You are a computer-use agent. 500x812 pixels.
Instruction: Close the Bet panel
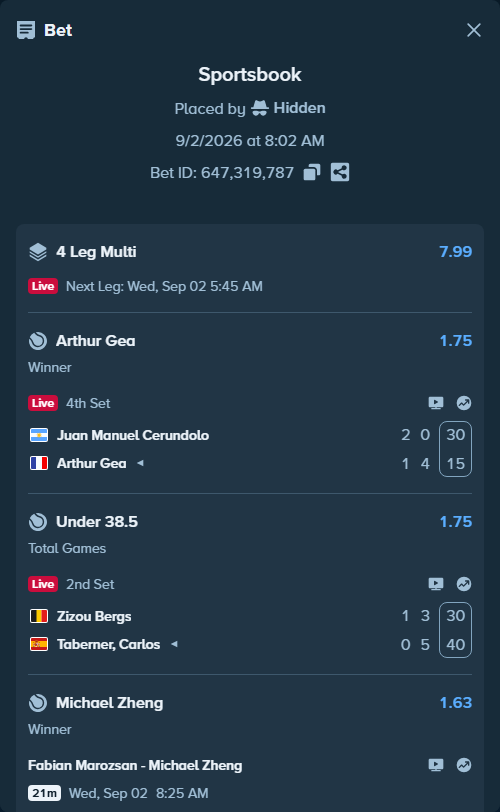pos(474,30)
